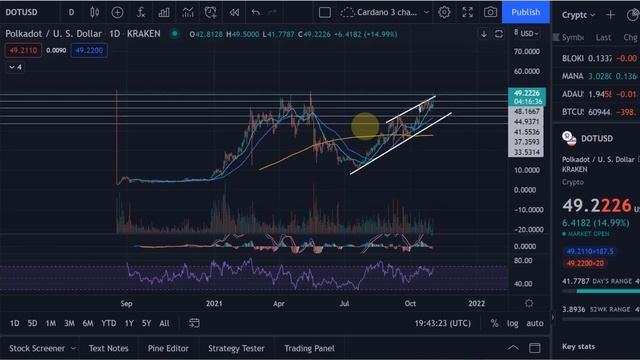Open the financials bar chart icon
640x360 pixels.
pyautogui.click(x=164, y=12)
